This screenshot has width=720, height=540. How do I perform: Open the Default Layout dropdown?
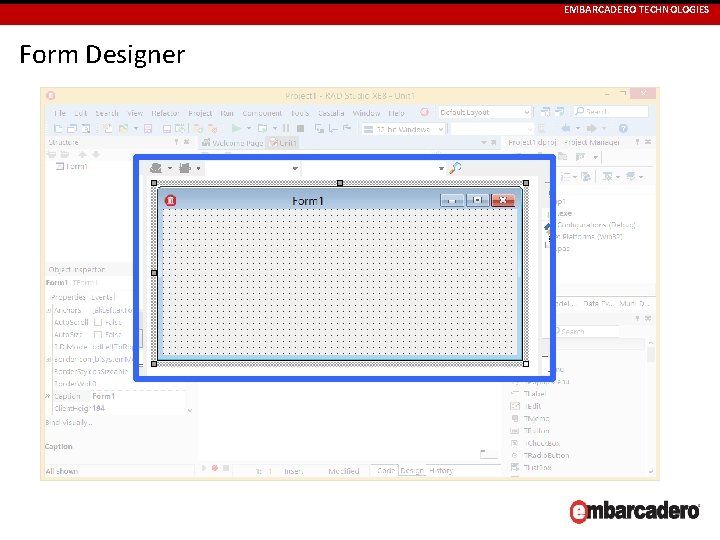tap(485, 112)
